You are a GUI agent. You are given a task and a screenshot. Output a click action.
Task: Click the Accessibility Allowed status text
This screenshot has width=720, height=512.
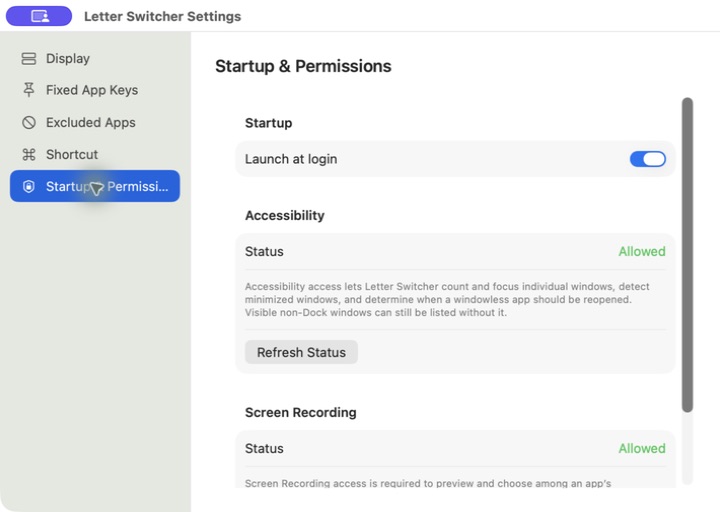(x=641, y=252)
